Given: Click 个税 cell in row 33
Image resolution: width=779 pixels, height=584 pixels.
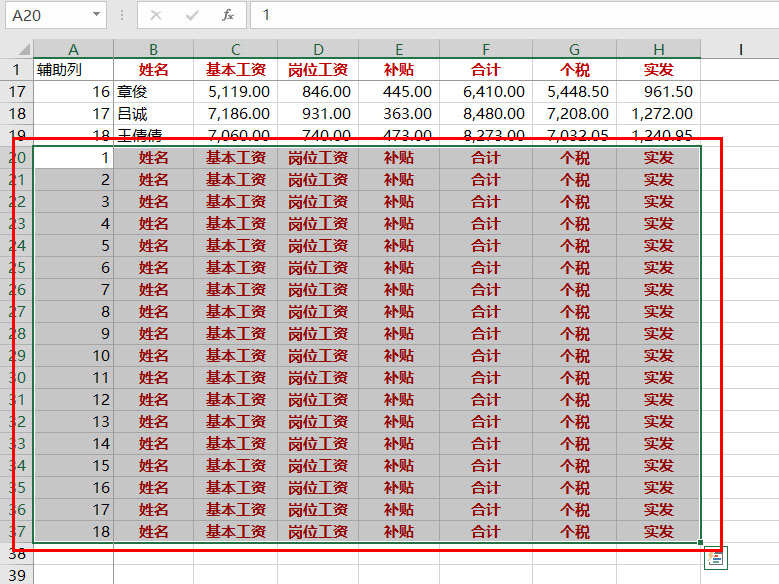Looking at the screenshot, I should click(x=574, y=443).
